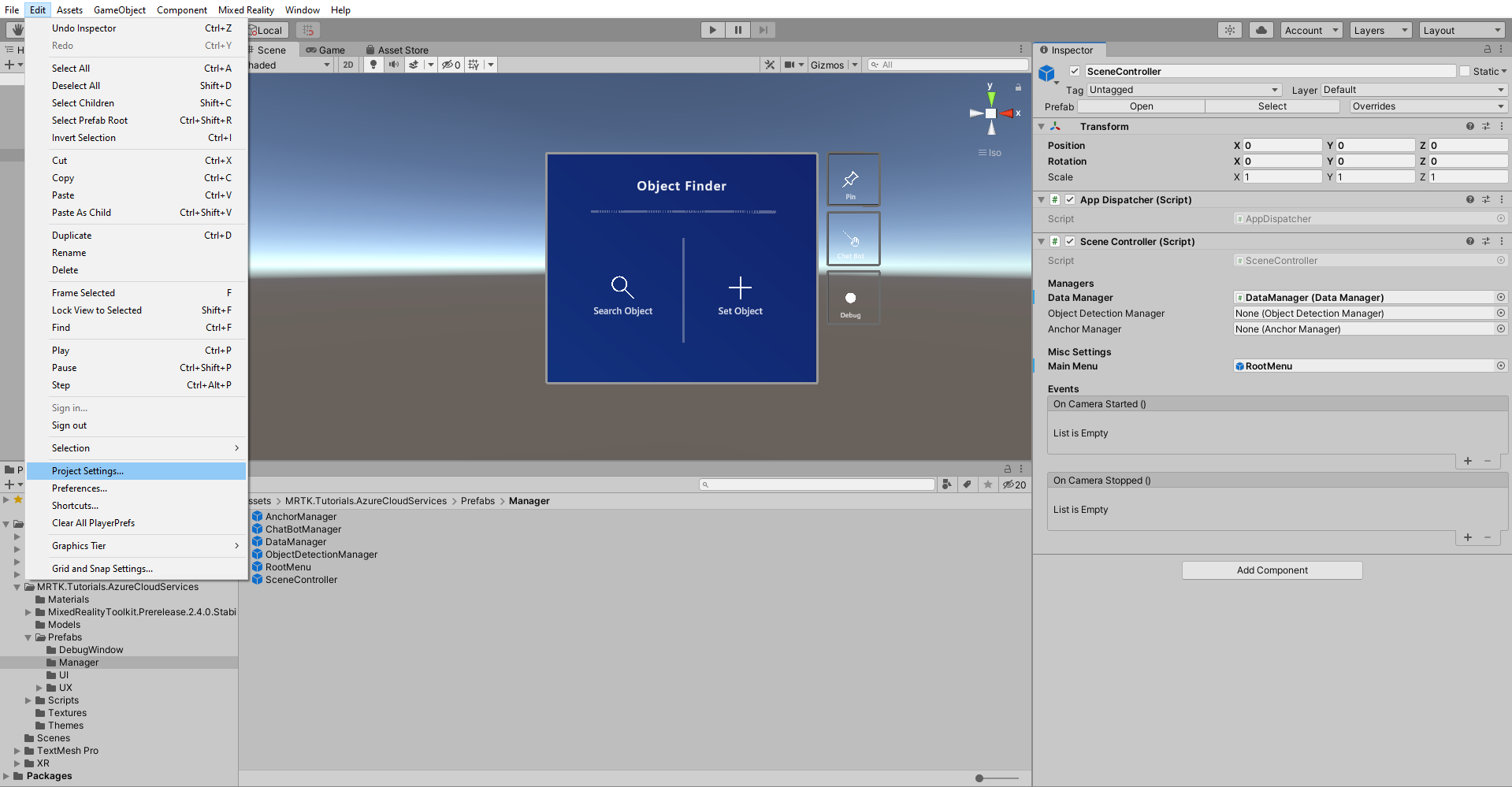Image resolution: width=1512 pixels, height=787 pixels.
Task: Toggle 2D view in the Scene toolbar
Action: pos(347,65)
